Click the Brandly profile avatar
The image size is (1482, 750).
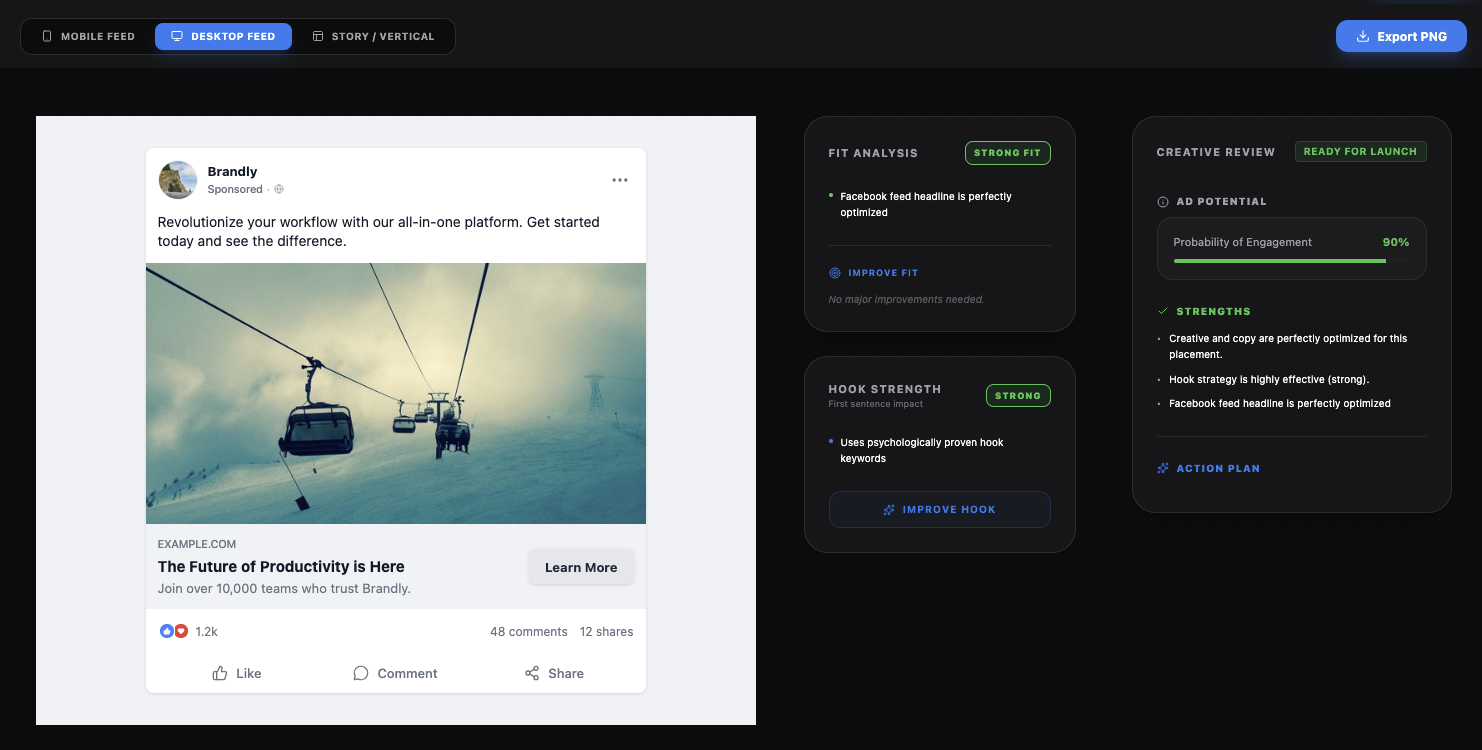178,180
